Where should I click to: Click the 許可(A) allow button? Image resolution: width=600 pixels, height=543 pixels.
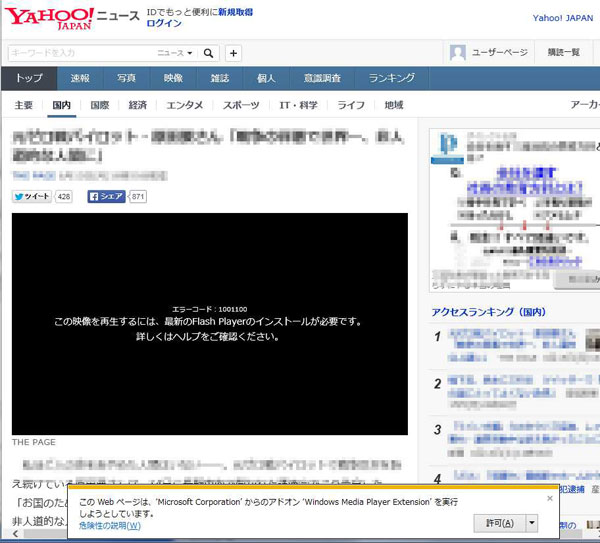pyautogui.click(x=497, y=523)
